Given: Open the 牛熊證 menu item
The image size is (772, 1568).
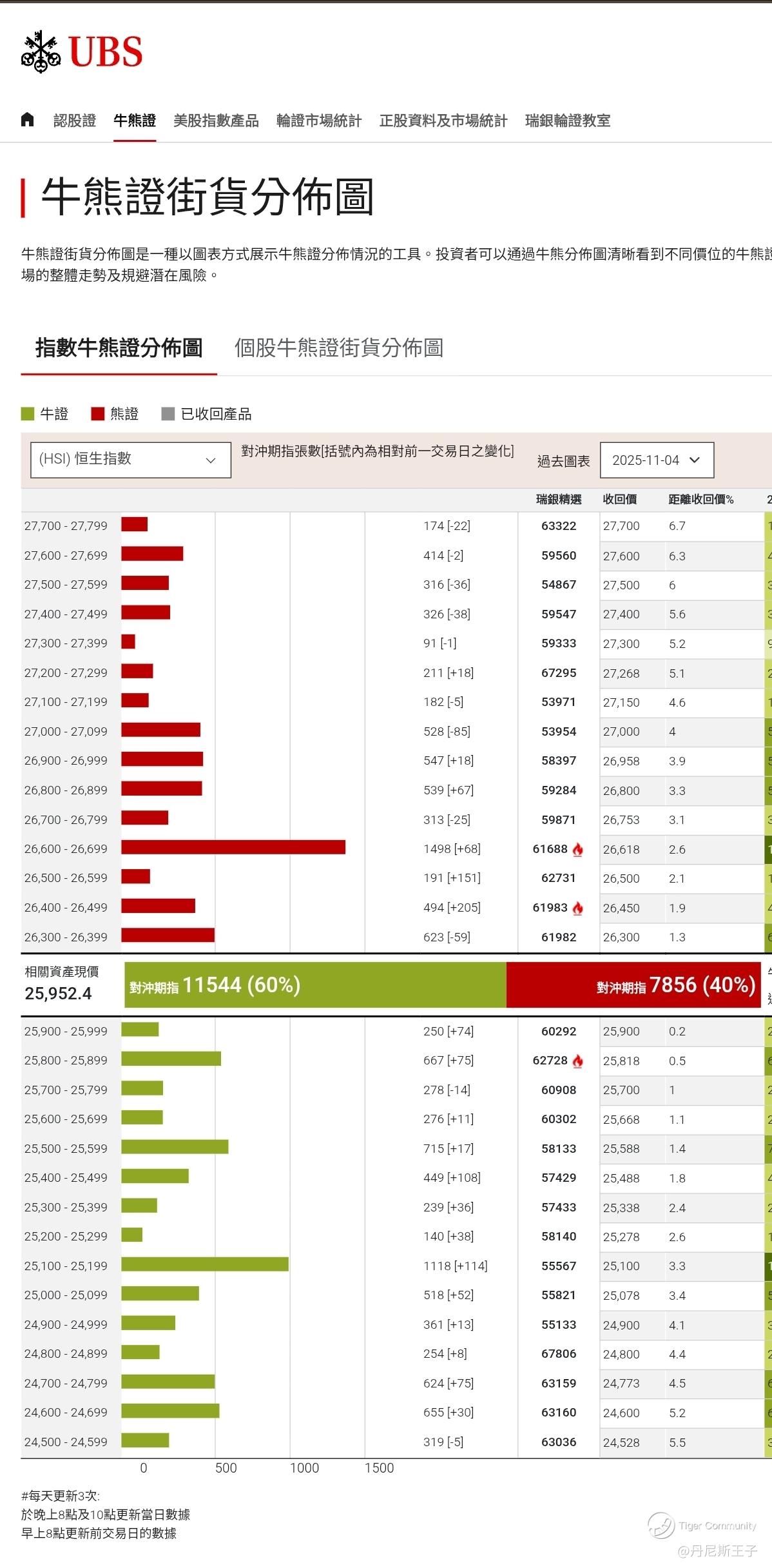Looking at the screenshot, I should point(135,121).
